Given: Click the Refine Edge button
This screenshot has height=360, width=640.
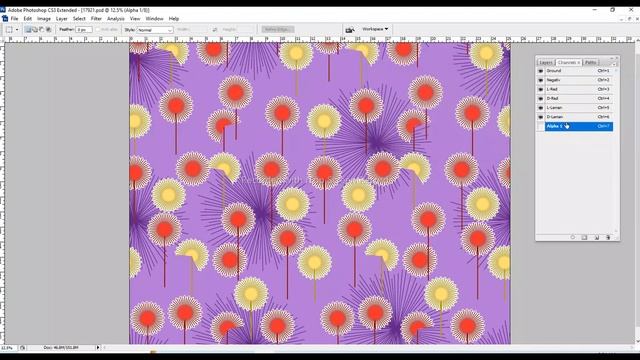Looking at the screenshot, I should [x=278, y=29].
